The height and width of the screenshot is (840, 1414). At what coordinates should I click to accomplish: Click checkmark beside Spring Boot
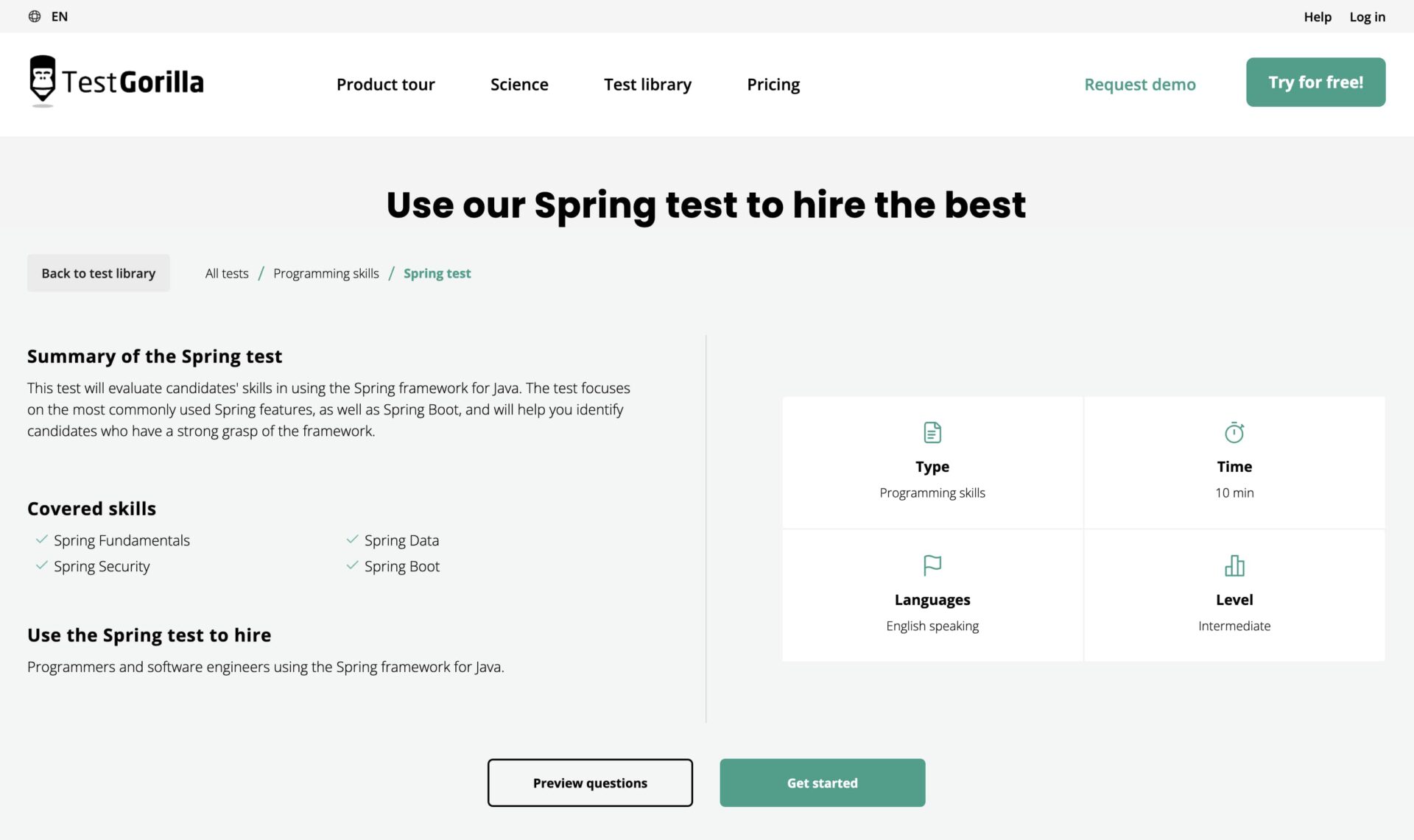click(353, 565)
